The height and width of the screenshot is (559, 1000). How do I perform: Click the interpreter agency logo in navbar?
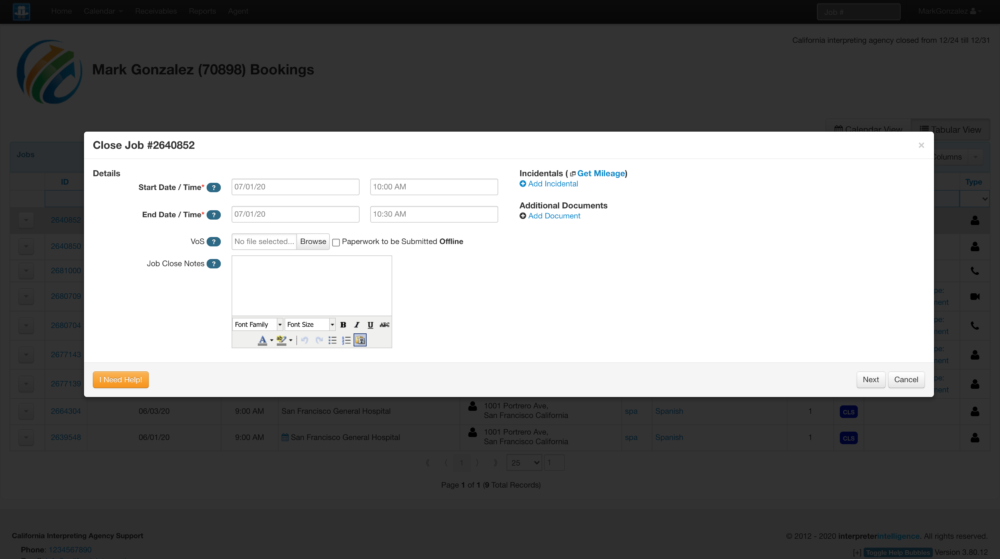21,11
